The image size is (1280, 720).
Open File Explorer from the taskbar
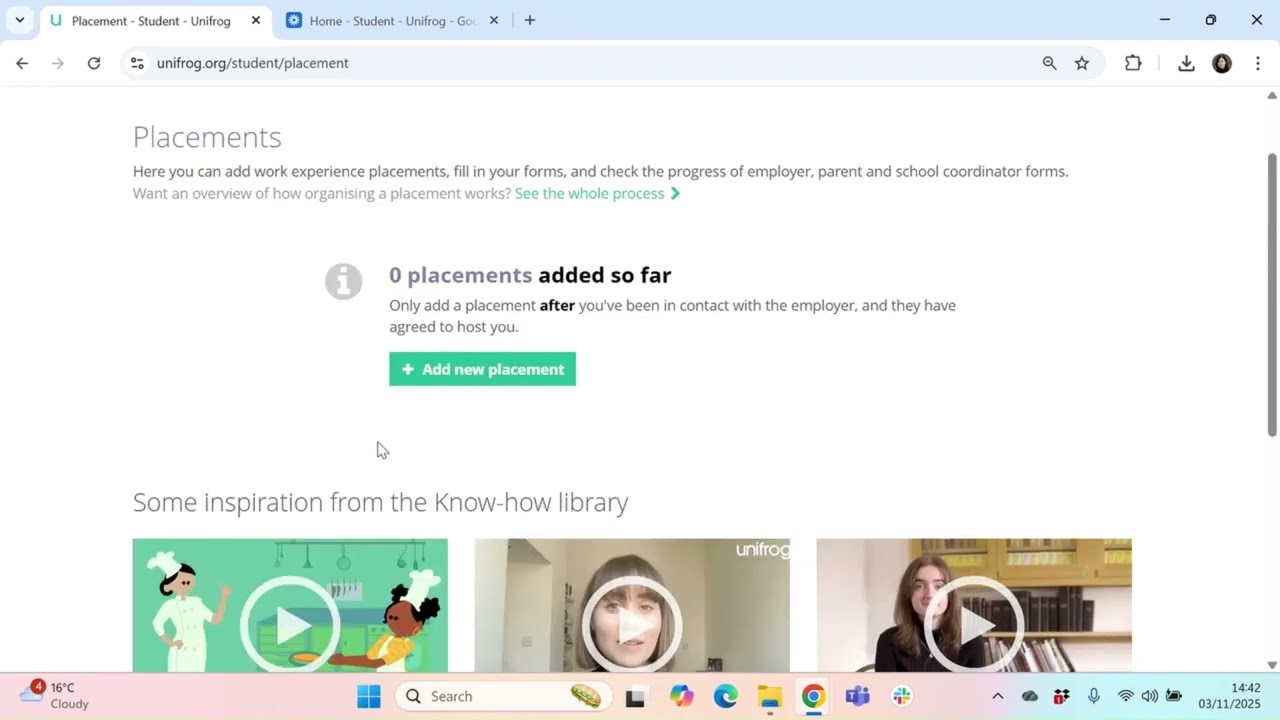click(x=769, y=696)
